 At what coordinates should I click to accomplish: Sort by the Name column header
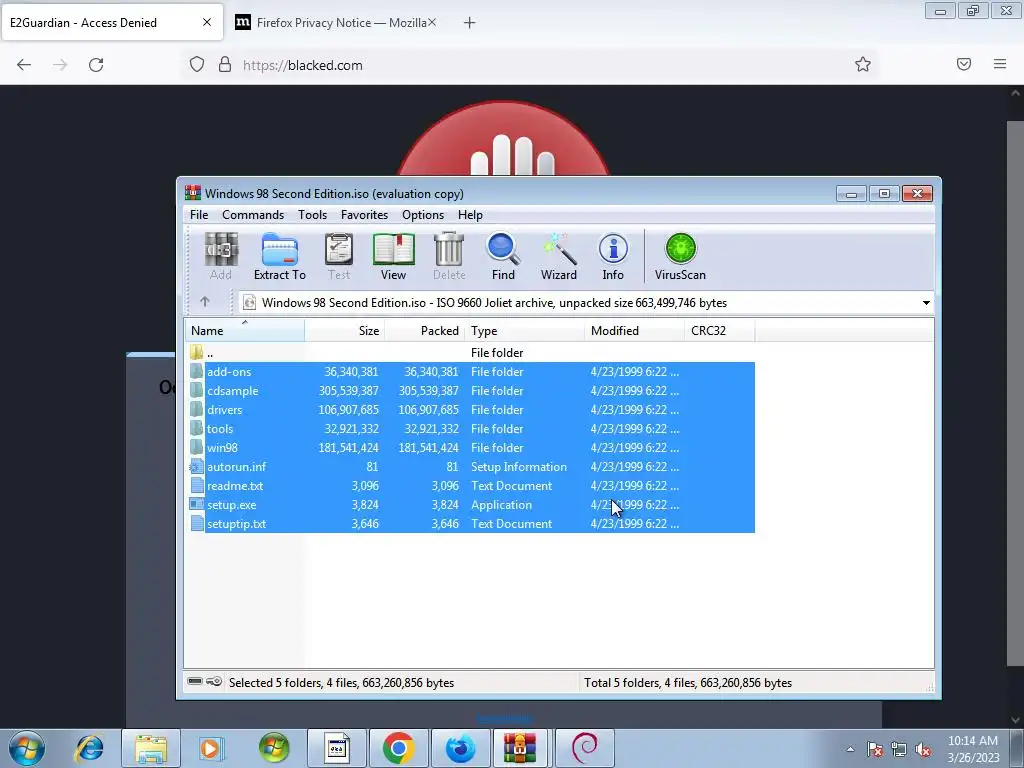(245, 330)
